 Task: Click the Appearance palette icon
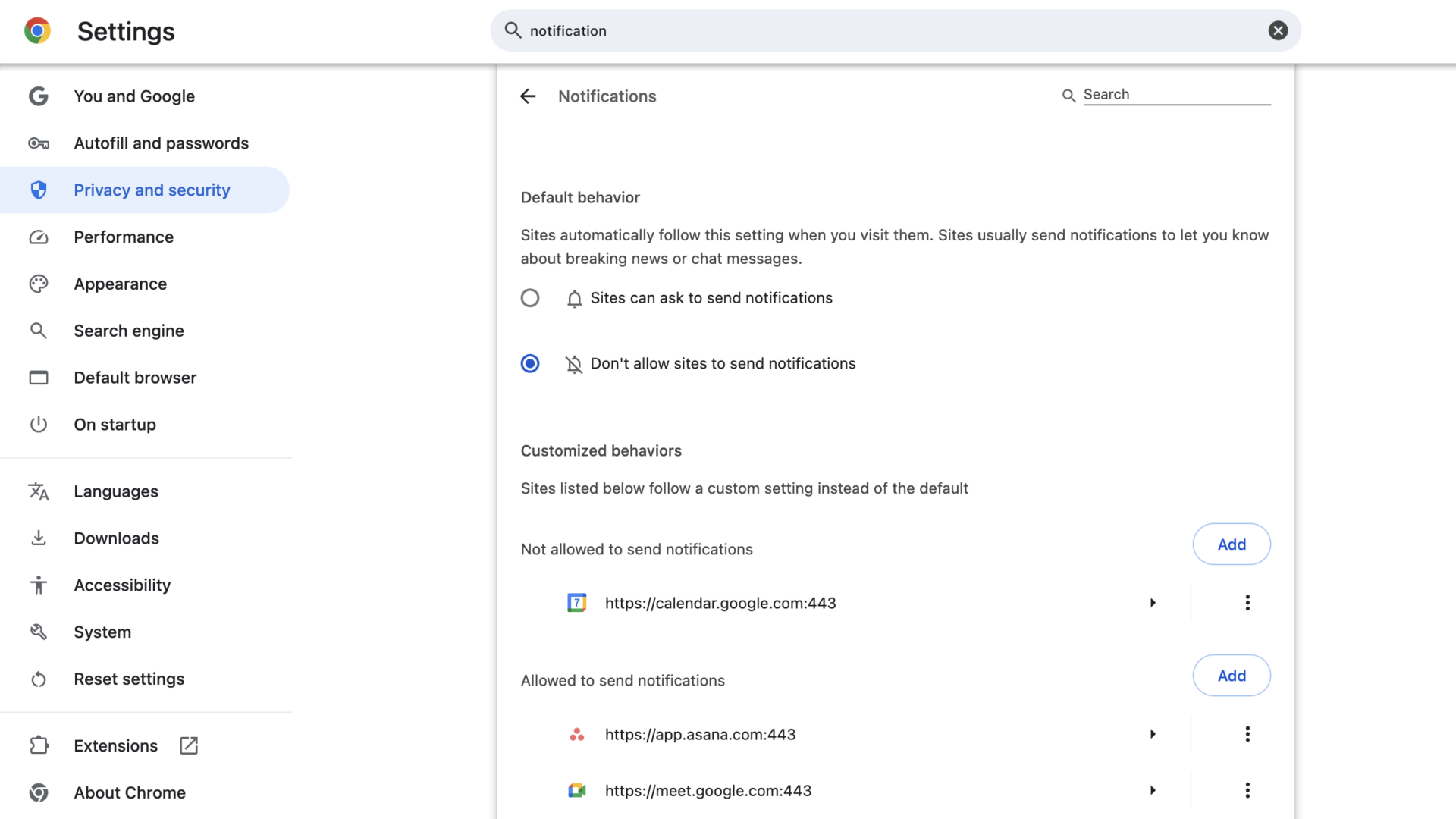click(39, 284)
